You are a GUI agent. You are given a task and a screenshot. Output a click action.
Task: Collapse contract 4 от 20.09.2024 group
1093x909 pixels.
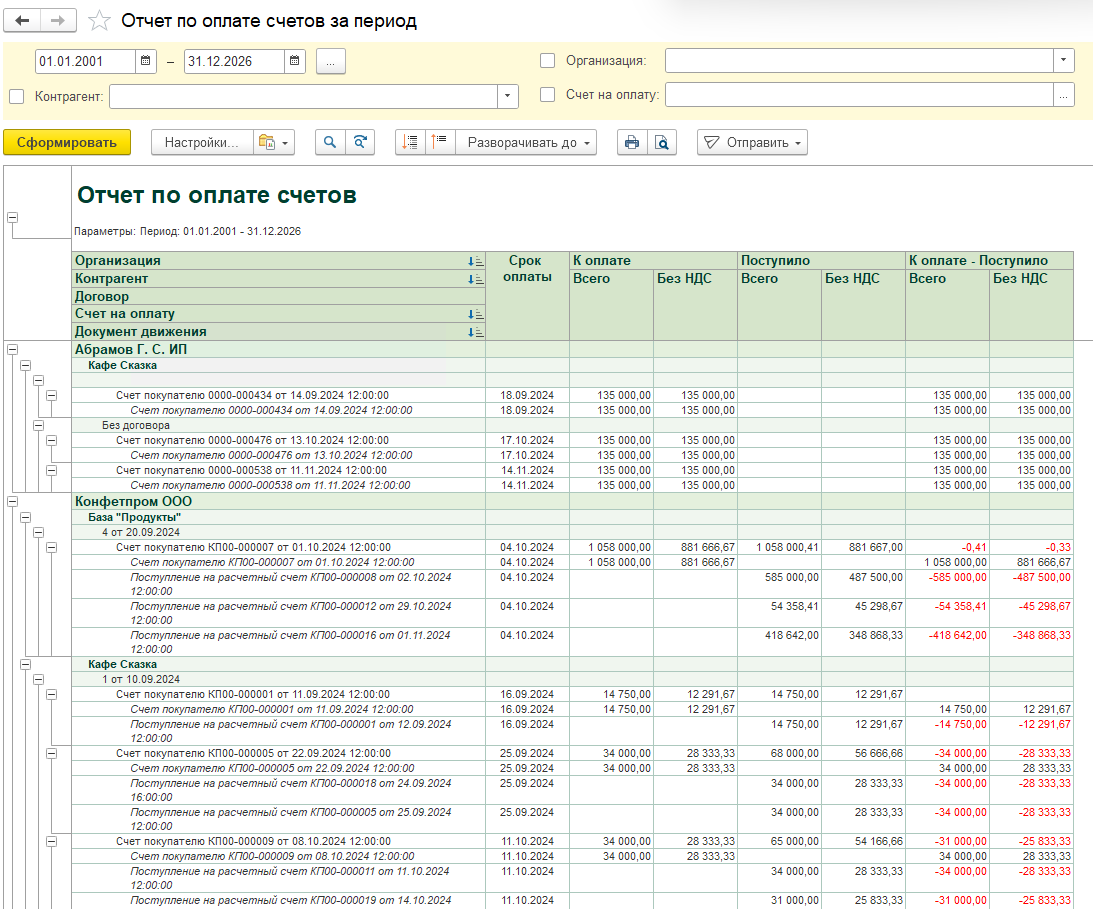(x=38, y=532)
